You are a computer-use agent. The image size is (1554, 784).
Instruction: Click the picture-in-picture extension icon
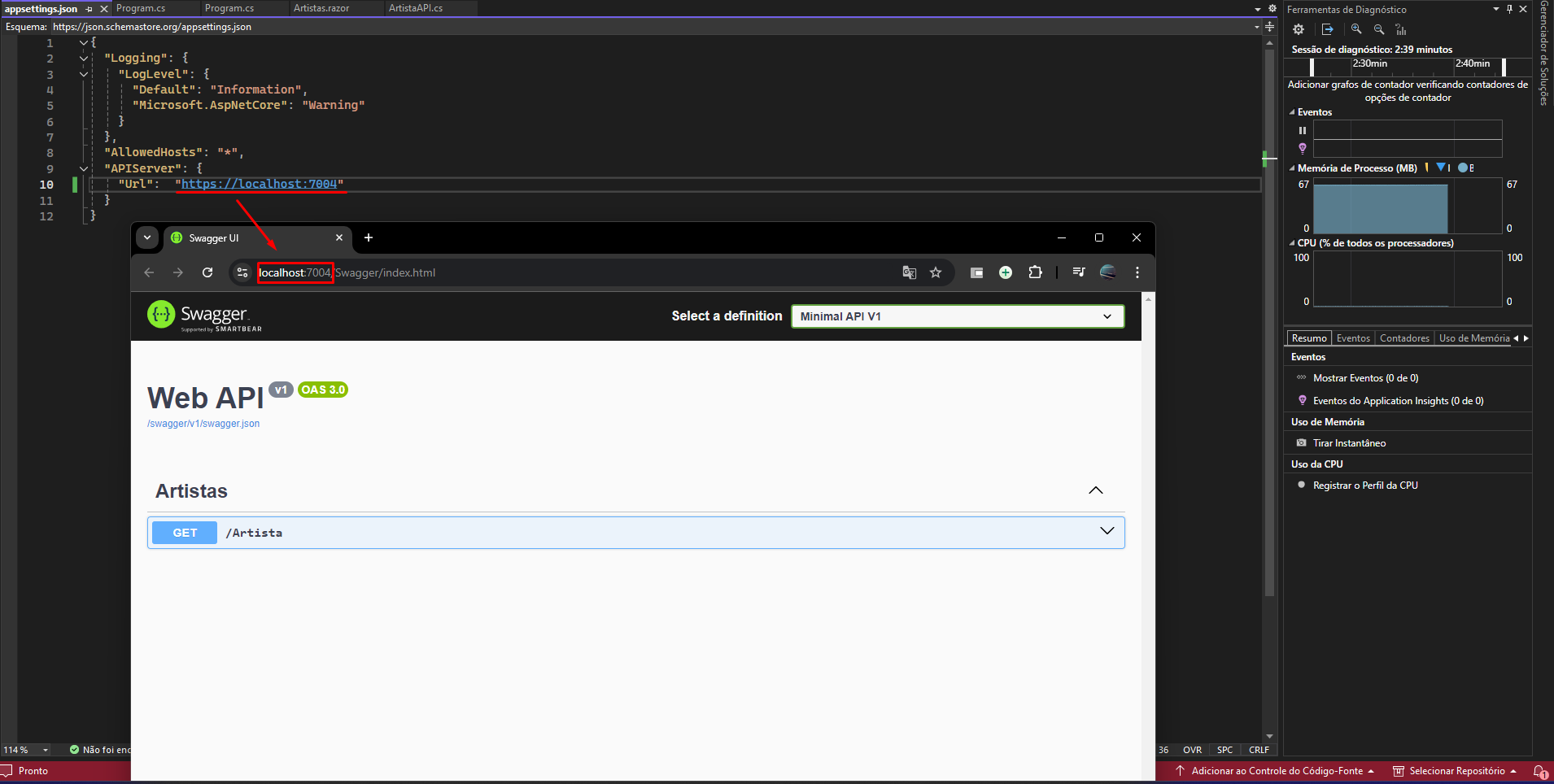point(976,272)
